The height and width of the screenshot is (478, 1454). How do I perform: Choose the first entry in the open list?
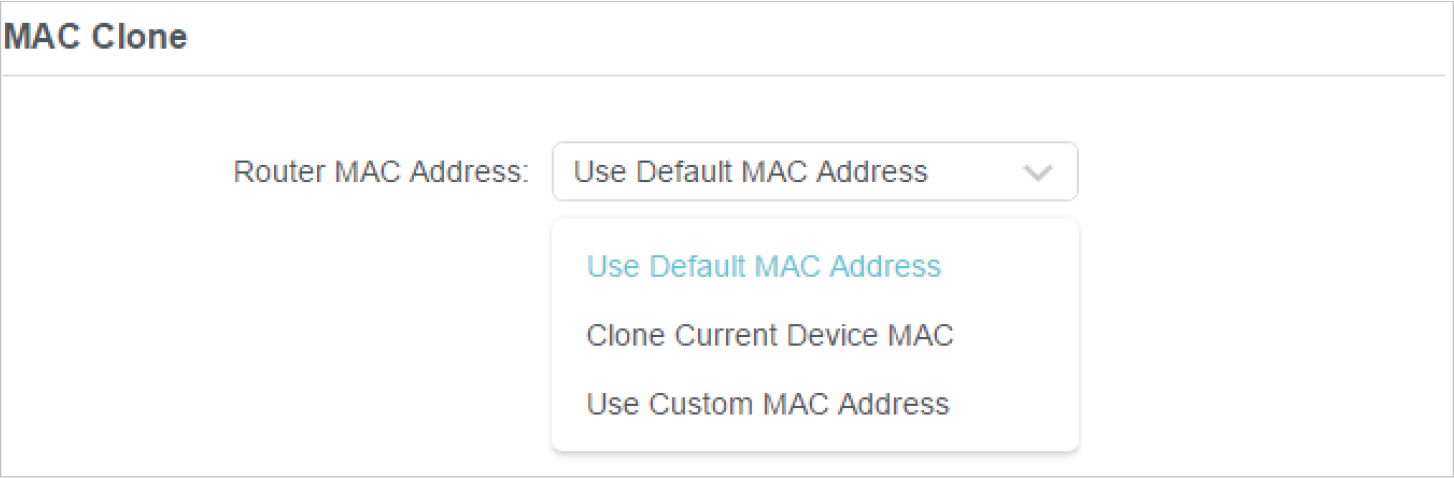[x=763, y=267]
